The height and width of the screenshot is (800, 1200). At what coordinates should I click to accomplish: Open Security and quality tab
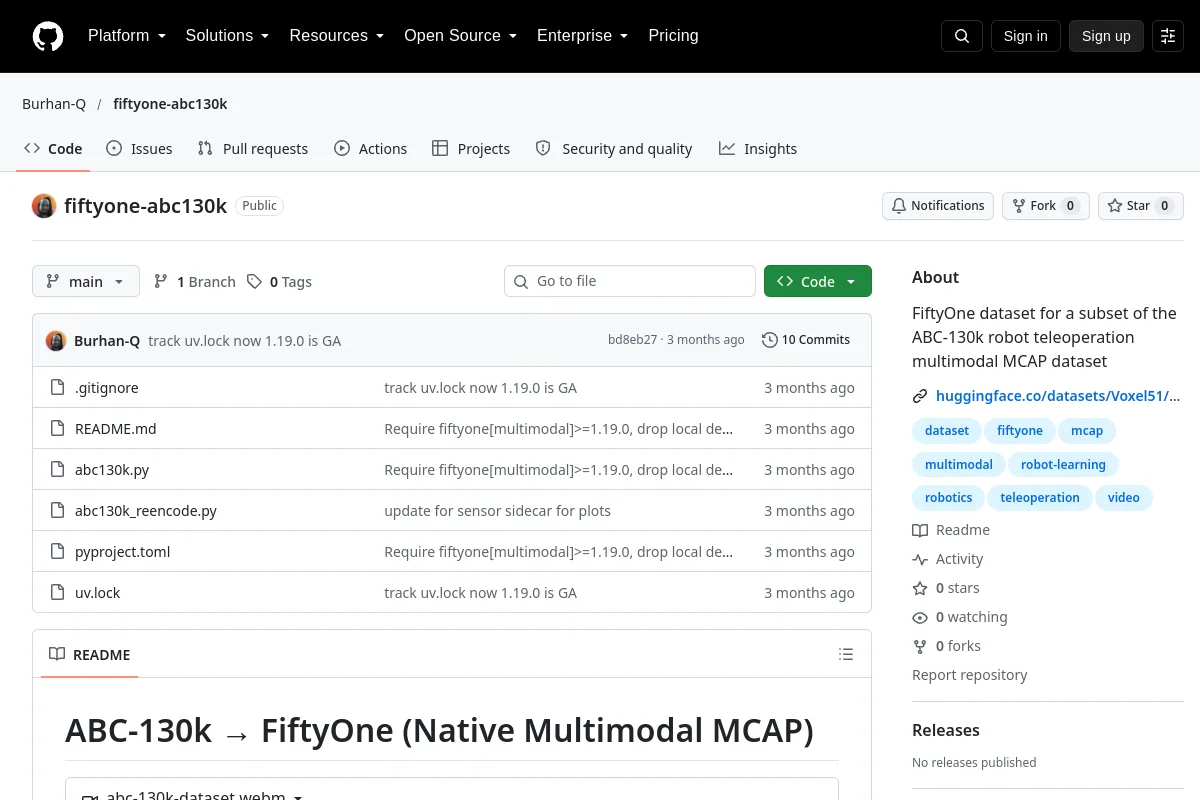coord(614,149)
